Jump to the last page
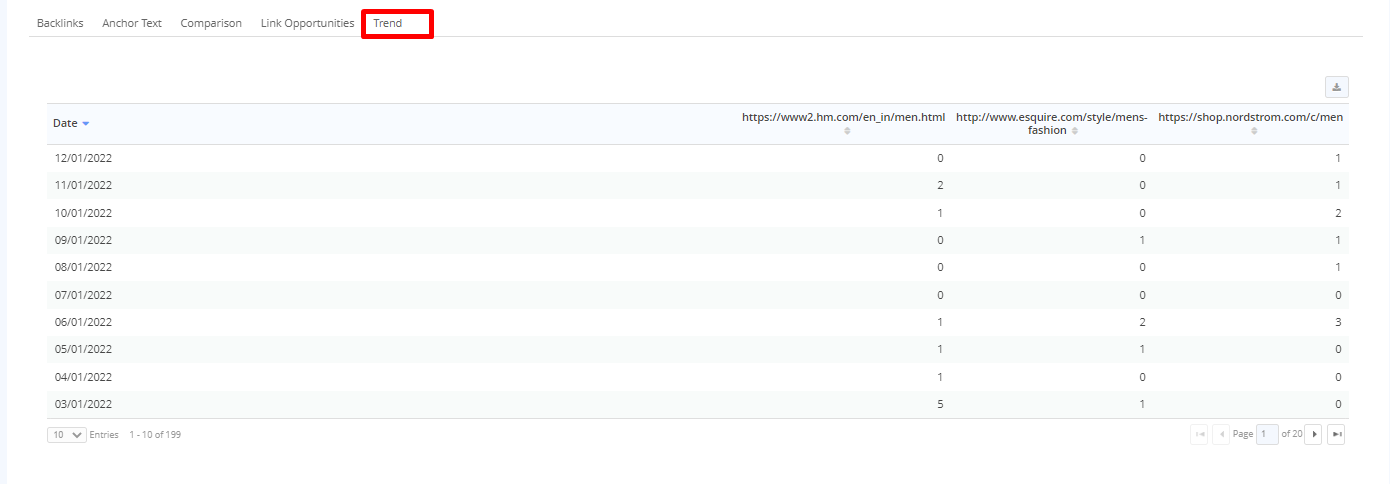Screen dimensions: 1390x484 (x=1336, y=434)
